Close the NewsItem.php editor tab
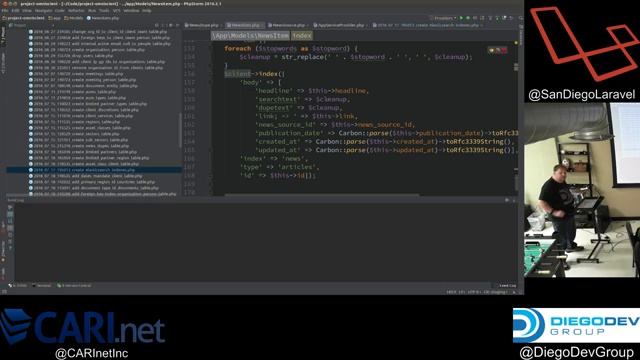 click(262, 25)
